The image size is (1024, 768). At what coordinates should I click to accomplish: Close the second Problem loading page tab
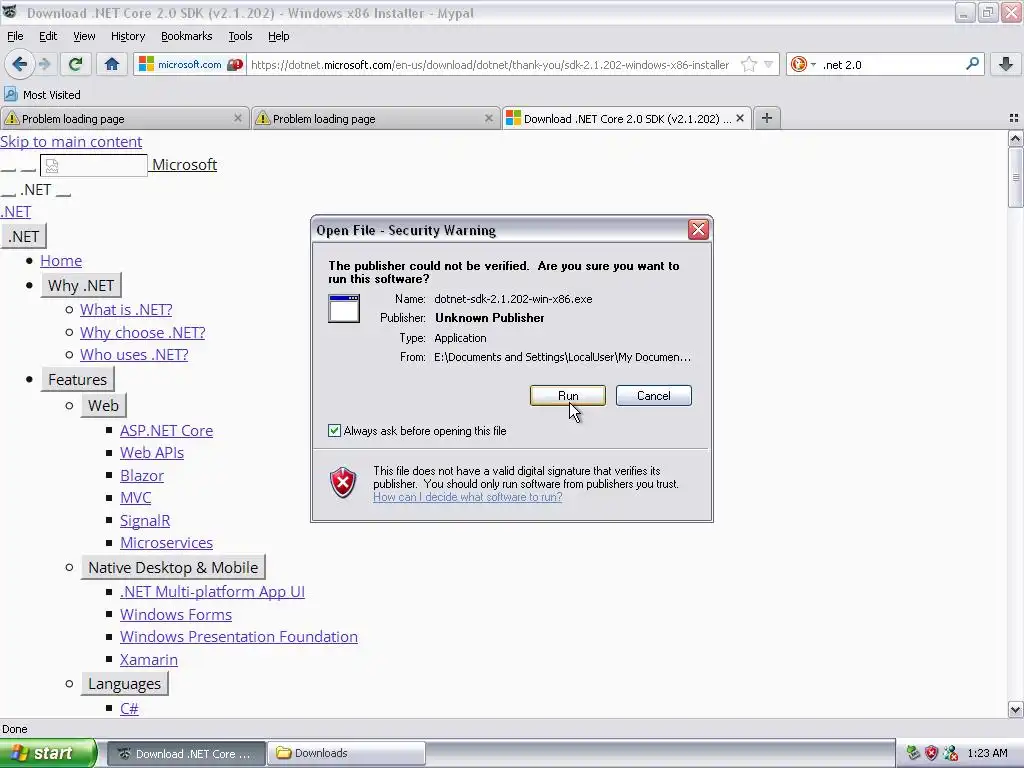tap(488, 118)
